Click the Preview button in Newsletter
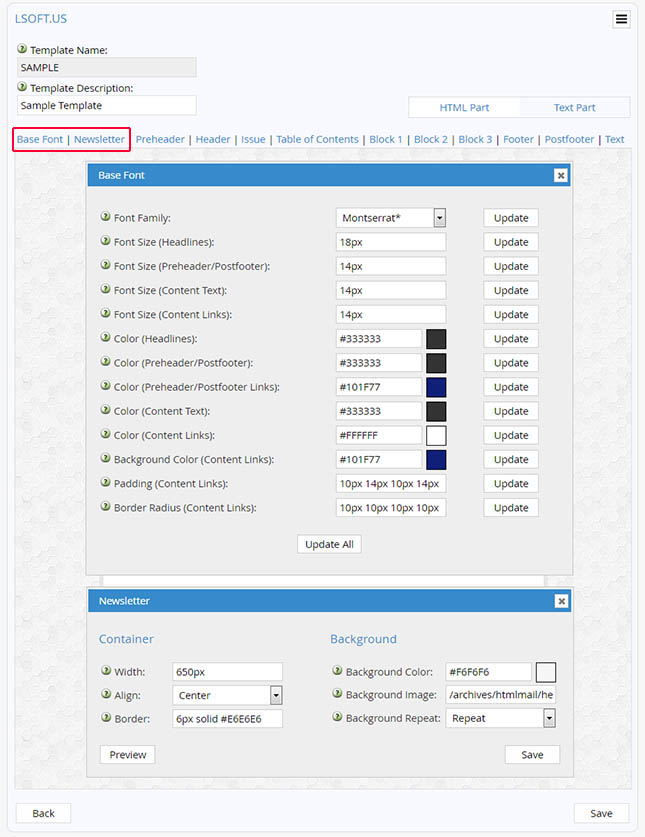The height and width of the screenshot is (837, 645). (x=128, y=755)
